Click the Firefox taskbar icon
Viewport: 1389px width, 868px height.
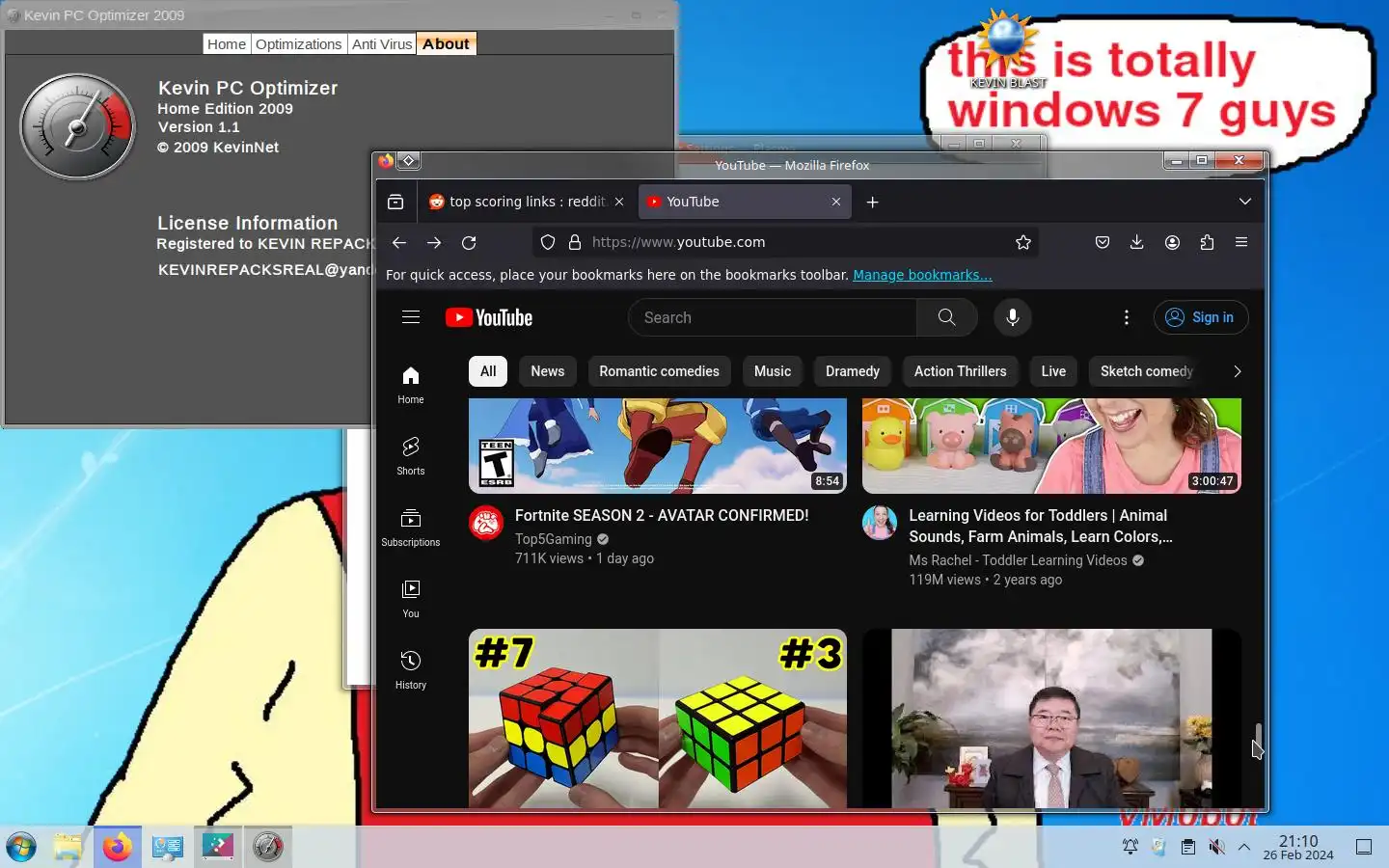tap(118, 848)
